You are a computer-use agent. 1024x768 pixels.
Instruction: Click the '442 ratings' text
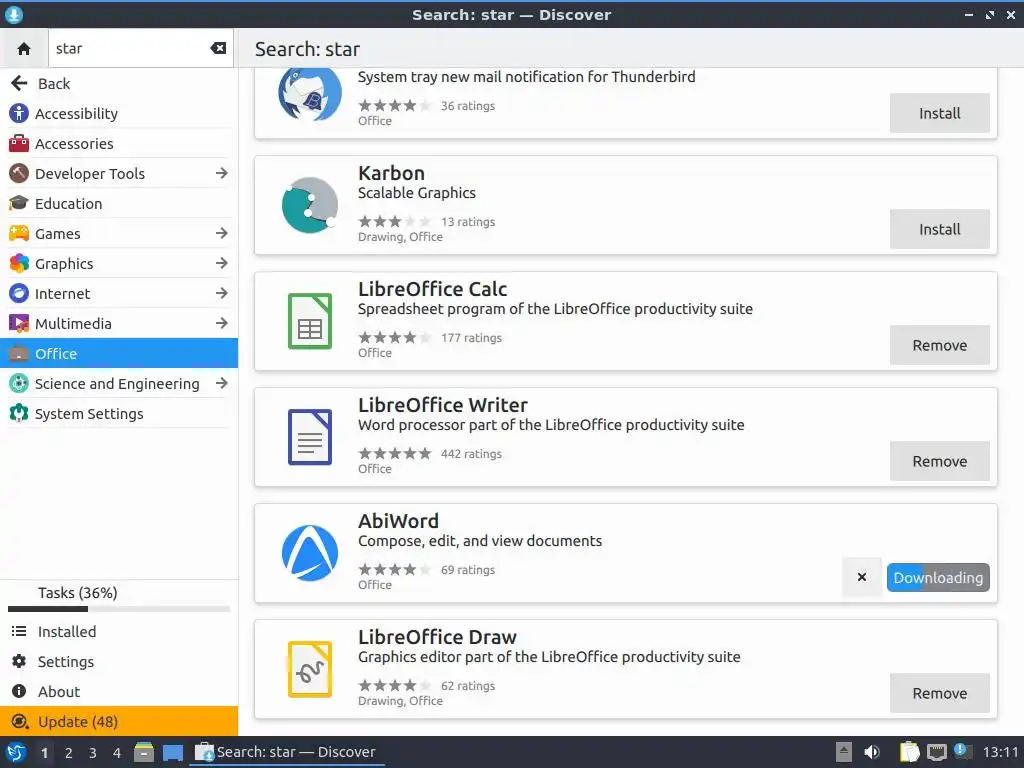[471, 454]
